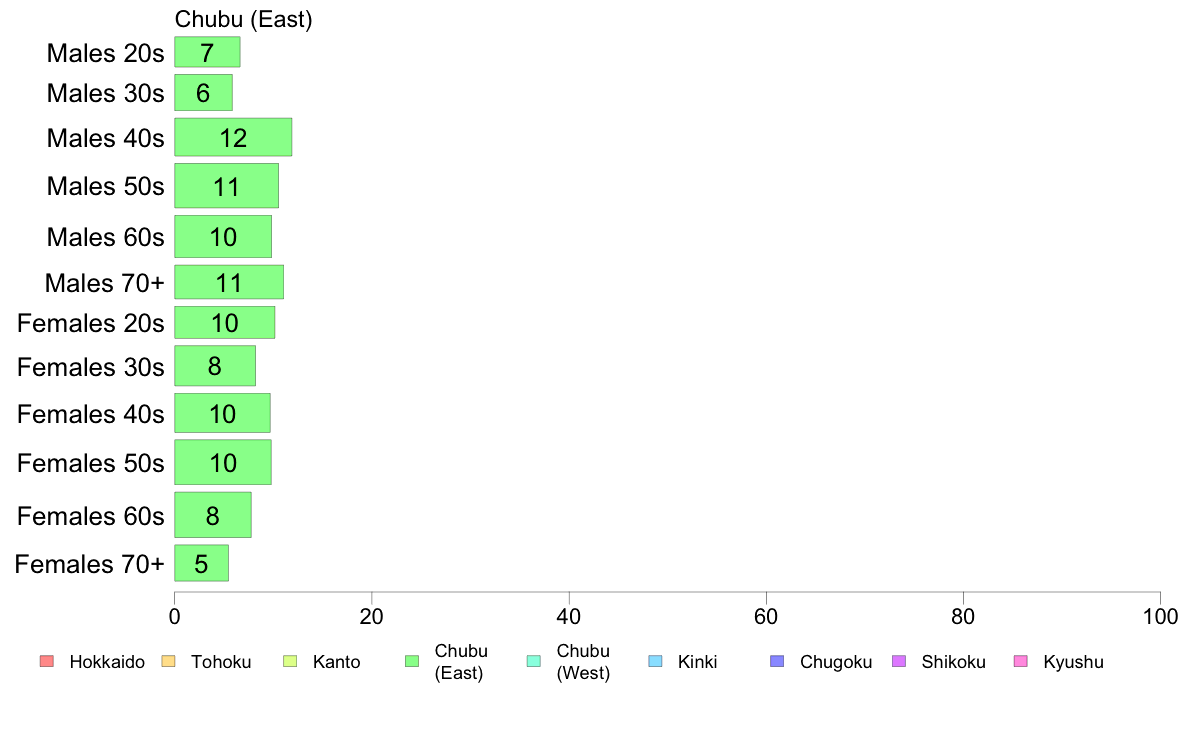Viewport: 1188px width, 736px height.
Task: Click the Males 60s axis label
Action: tap(105, 237)
